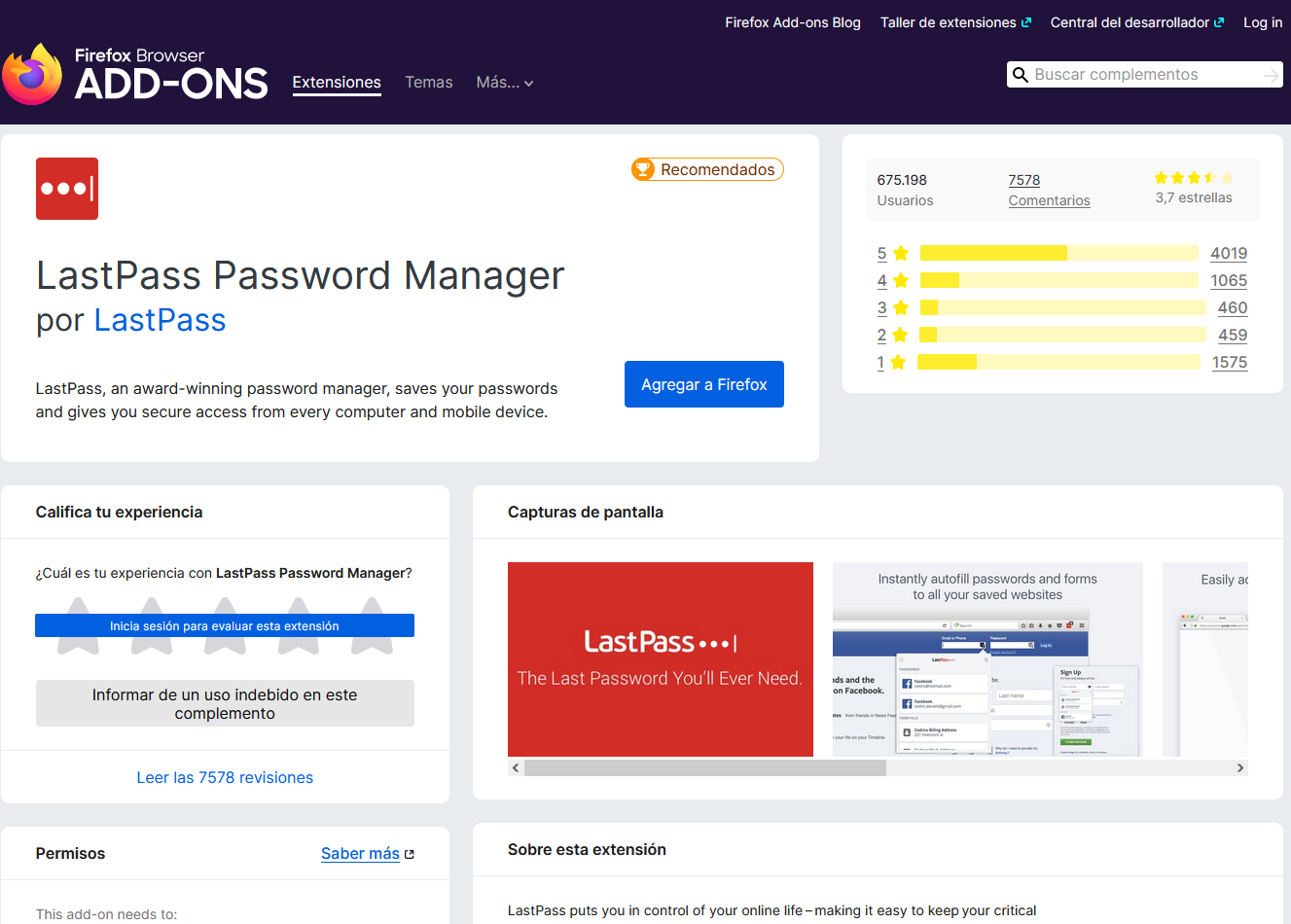Viewport: 1291px width, 924px height.
Task: Click the Recomendados trophy badge
Action: click(x=643, y=169)
